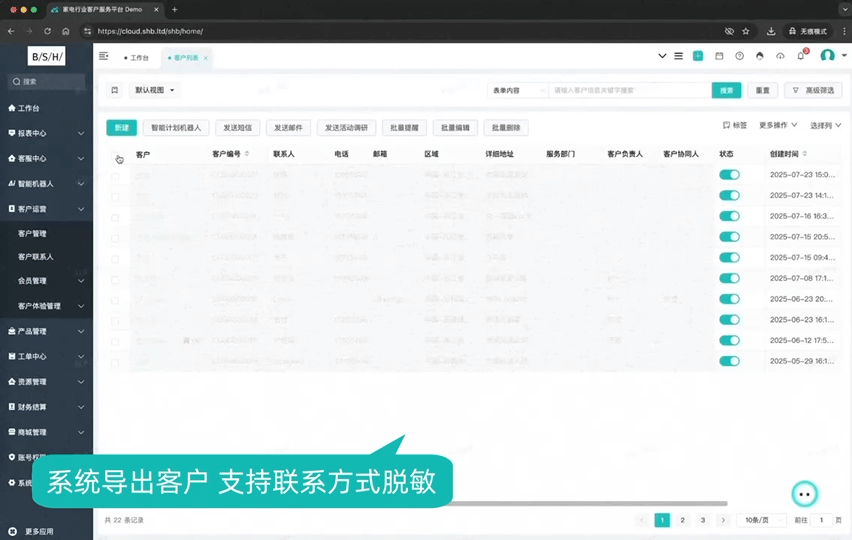
Task: Open the help question mark icon
Action: (x=740, y=56)
